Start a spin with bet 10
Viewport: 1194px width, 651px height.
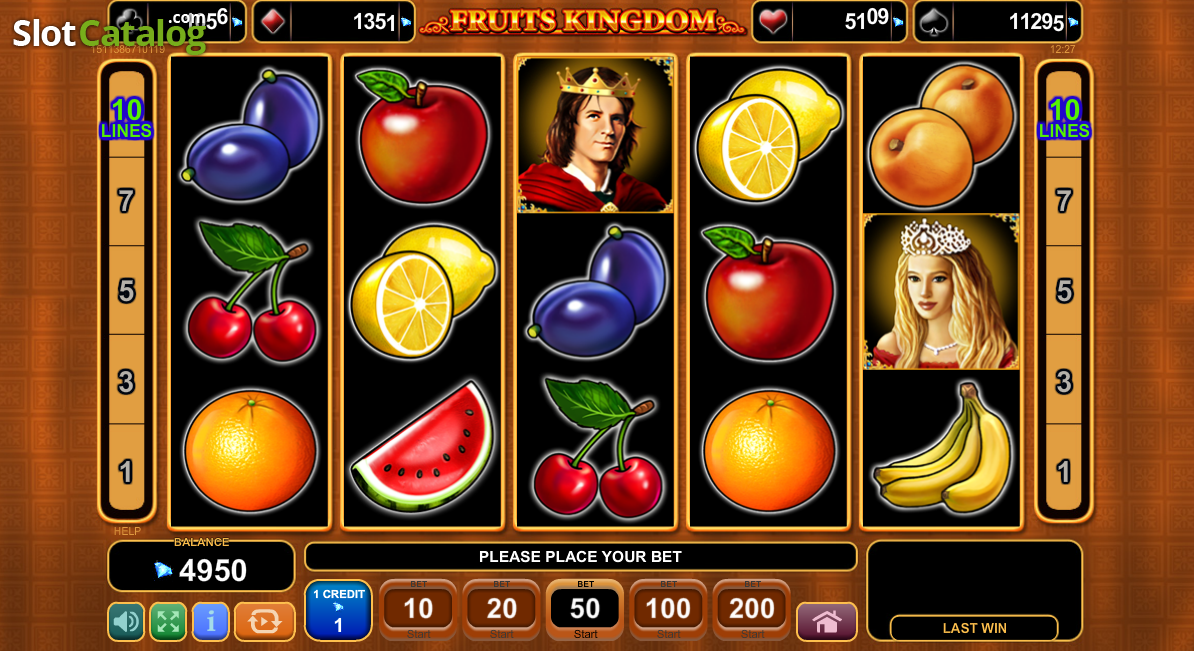418,610
